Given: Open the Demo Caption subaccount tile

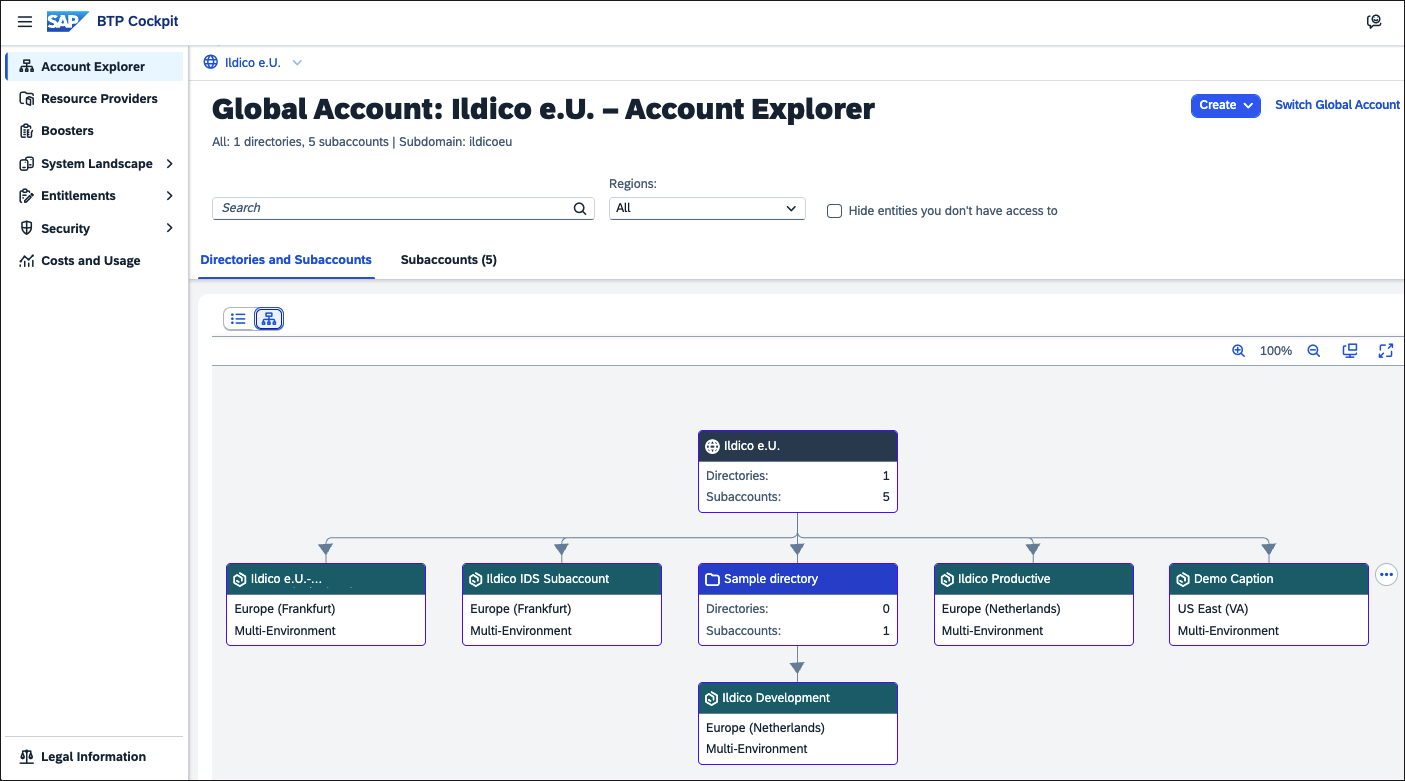Looking at the screenshot, I should (x=1269, y=604).
